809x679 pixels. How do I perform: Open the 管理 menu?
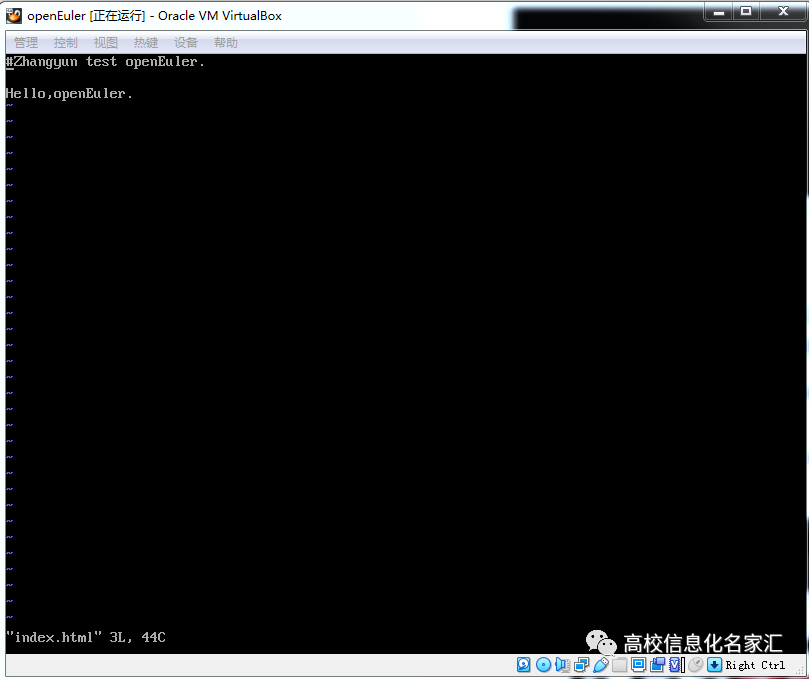[x=25, y=42]
